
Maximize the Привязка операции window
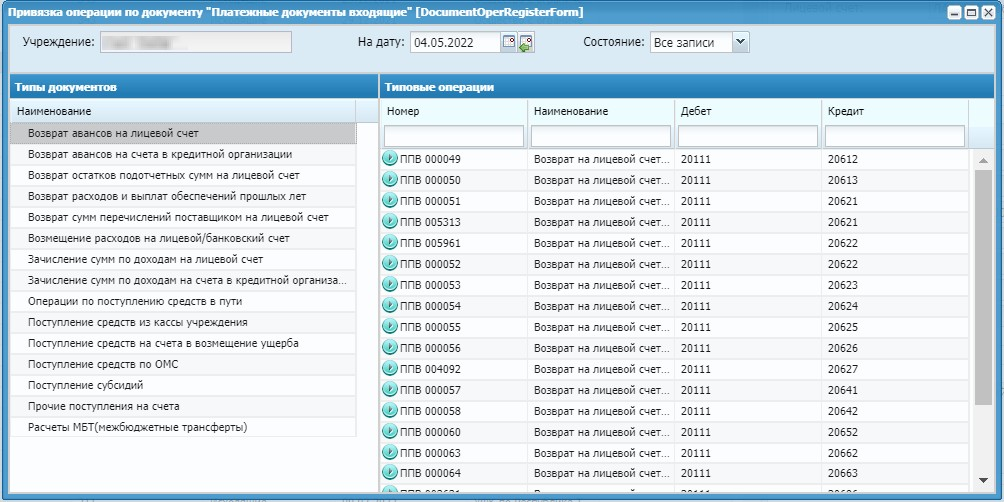pyautogui.click(x=971, y=13)
